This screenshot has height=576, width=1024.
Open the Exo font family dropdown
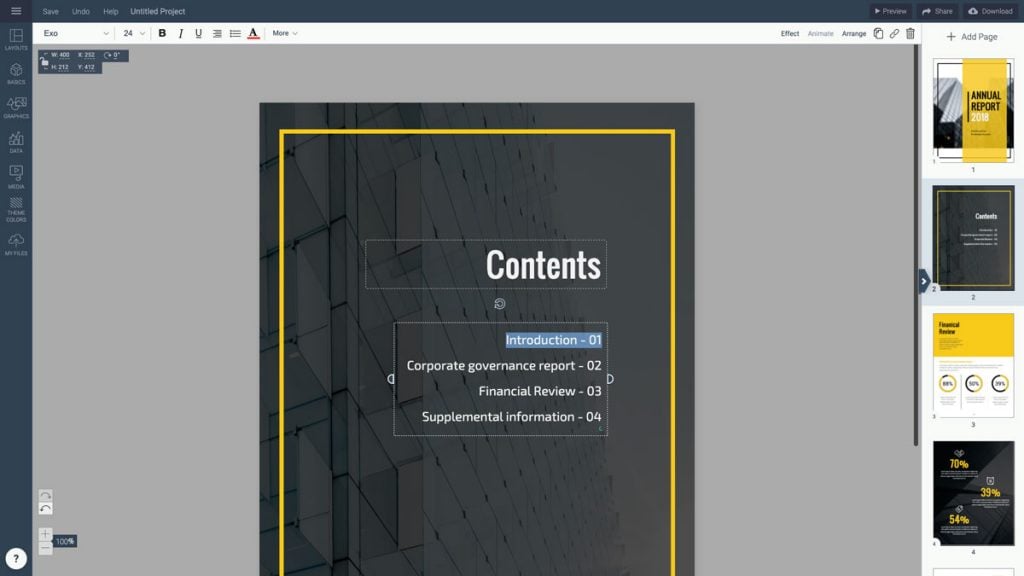coord(75,33)
